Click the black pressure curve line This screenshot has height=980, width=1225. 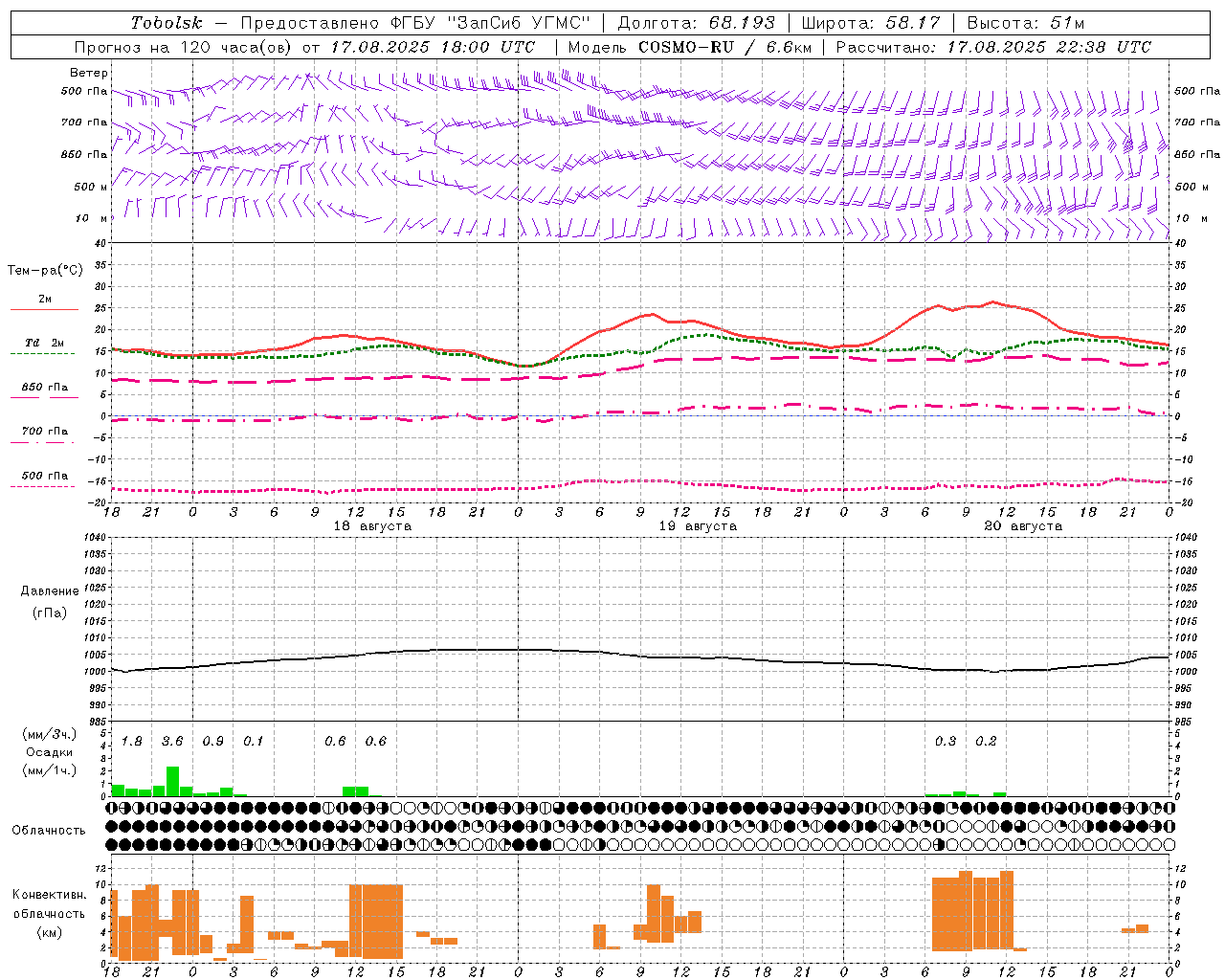coord(639,655)
